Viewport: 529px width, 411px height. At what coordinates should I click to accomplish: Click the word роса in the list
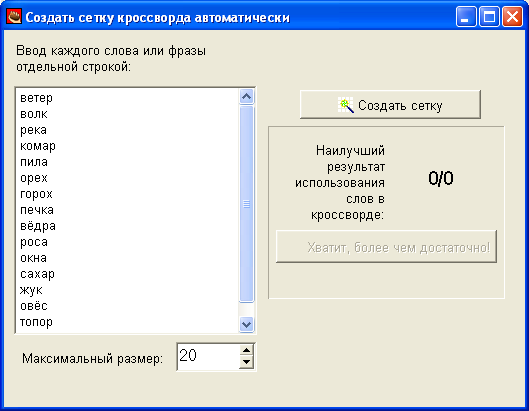(34, 242)
